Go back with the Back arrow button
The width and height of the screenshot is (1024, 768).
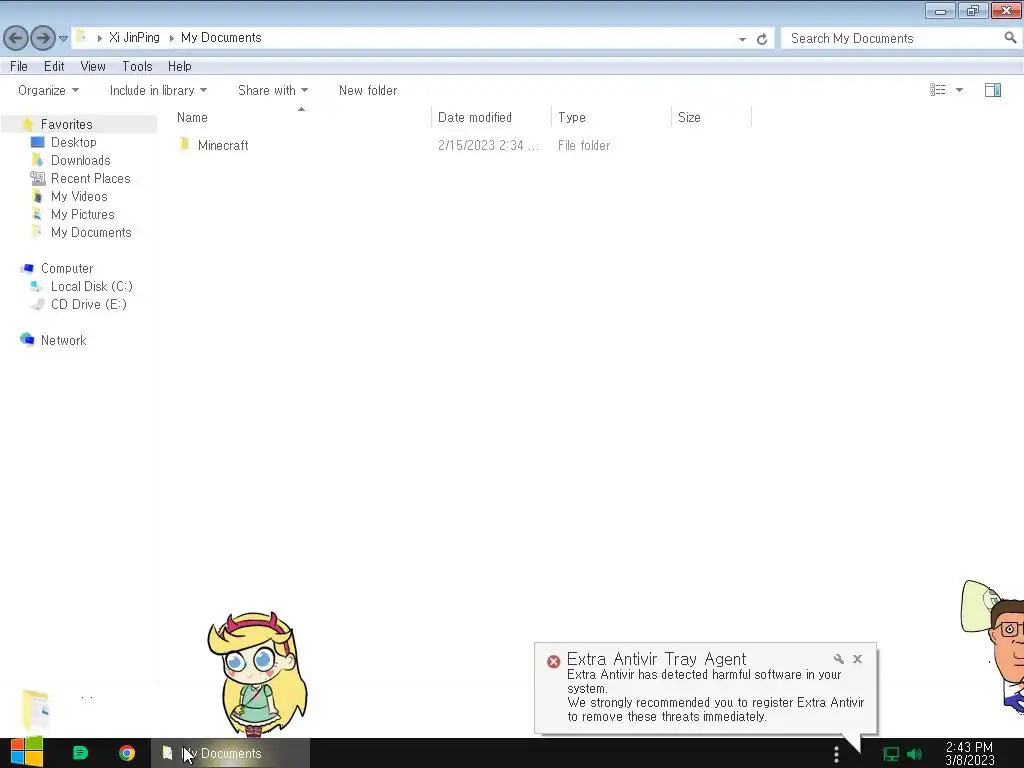click(16, 38)
